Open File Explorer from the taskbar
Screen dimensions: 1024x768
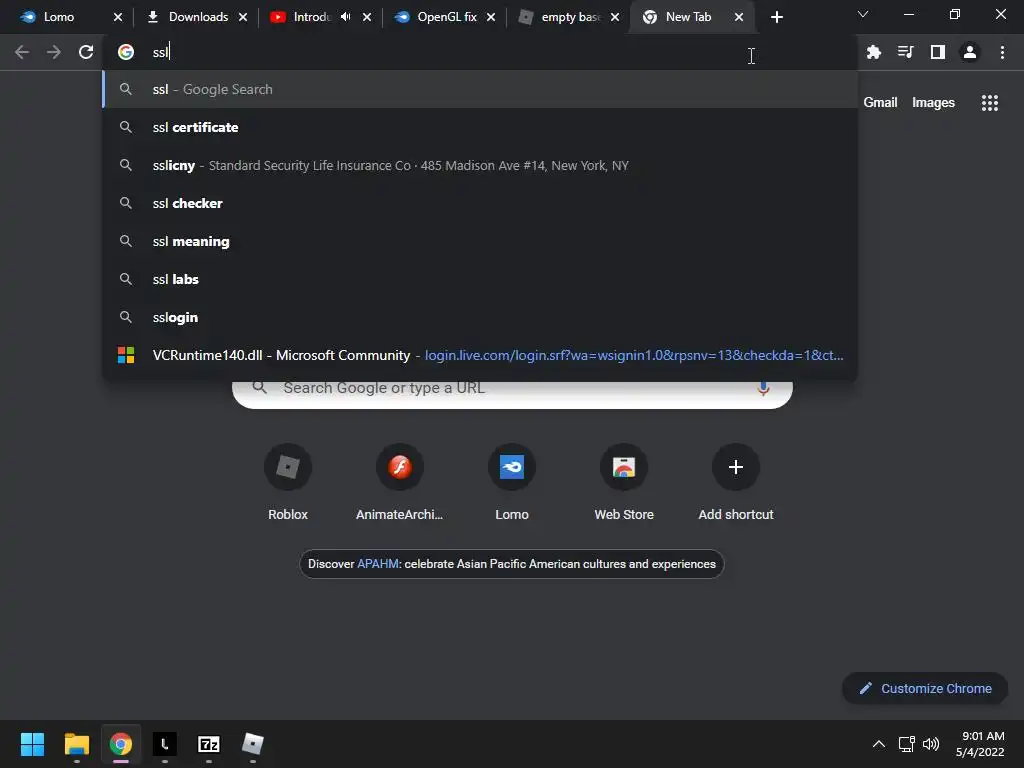(76, 744)
